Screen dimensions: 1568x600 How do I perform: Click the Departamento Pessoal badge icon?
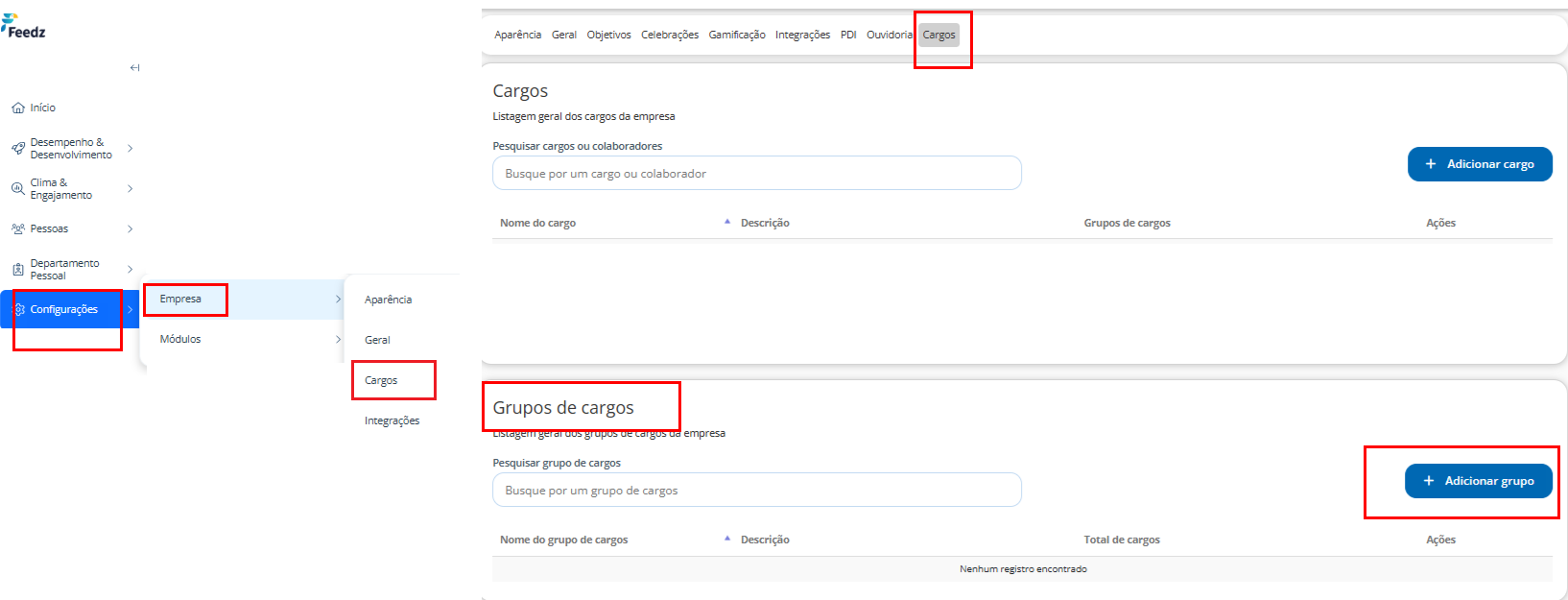(x=18, y=269)
